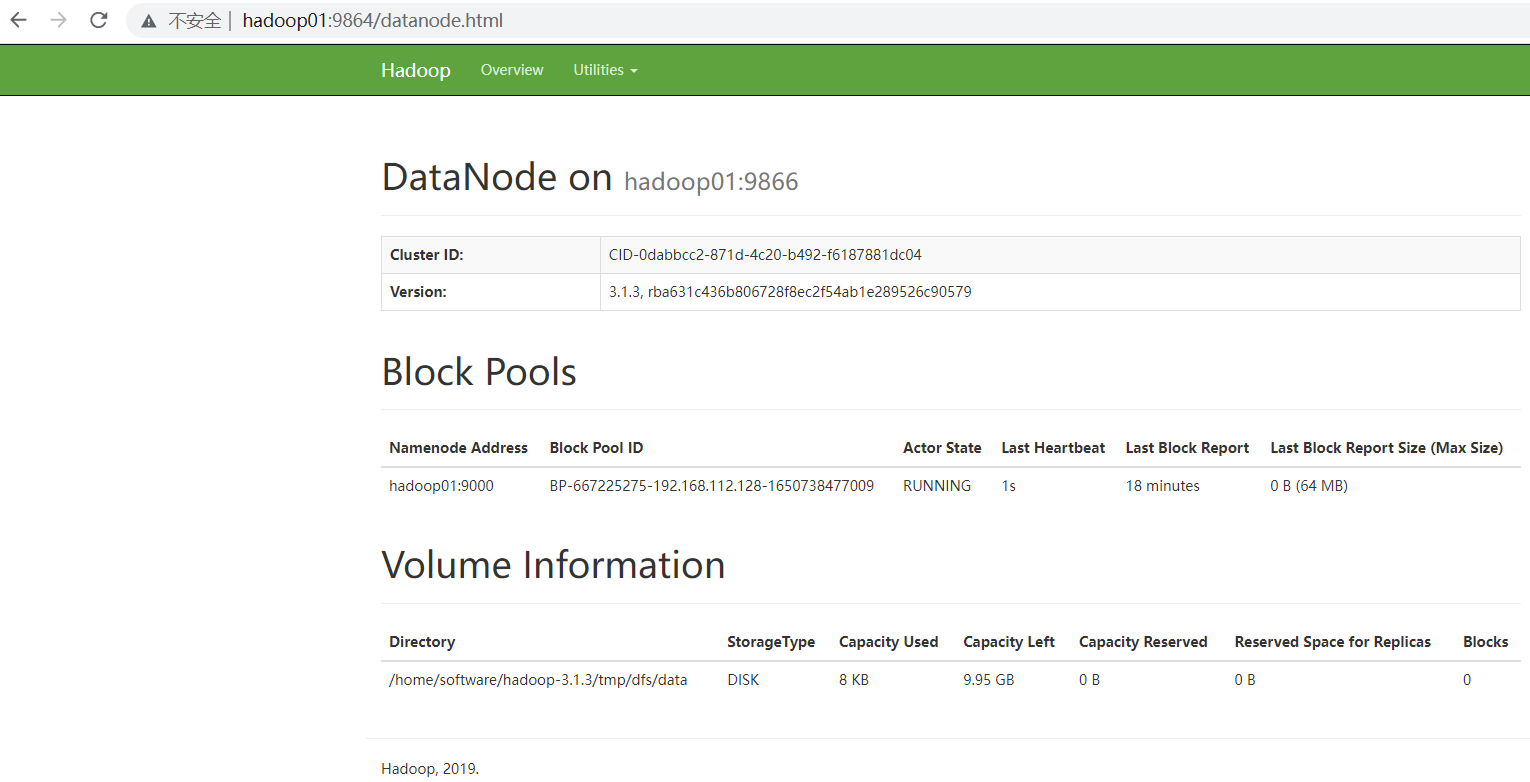Click the Last Block Report column header

click(x=1187, y=448)
